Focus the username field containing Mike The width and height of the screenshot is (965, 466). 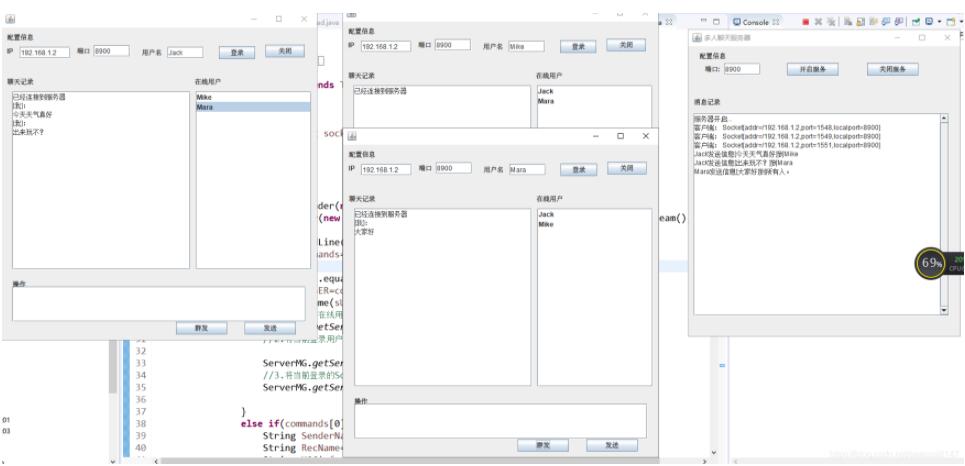526,46
